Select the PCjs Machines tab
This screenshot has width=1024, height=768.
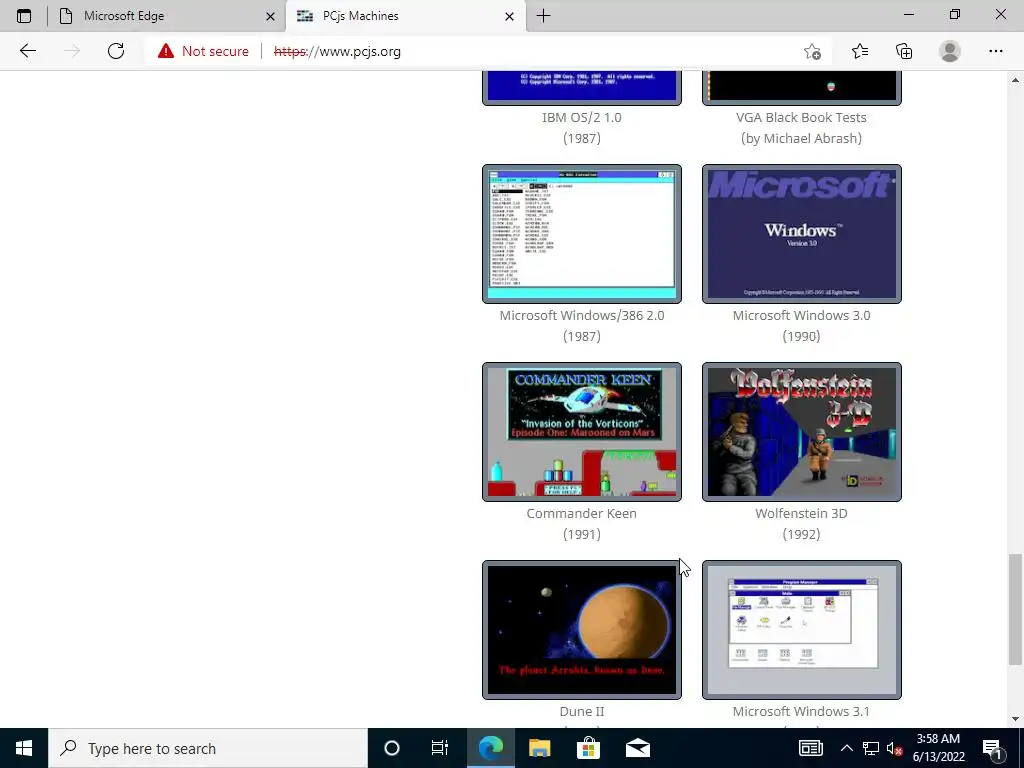[x=405, y=16]
